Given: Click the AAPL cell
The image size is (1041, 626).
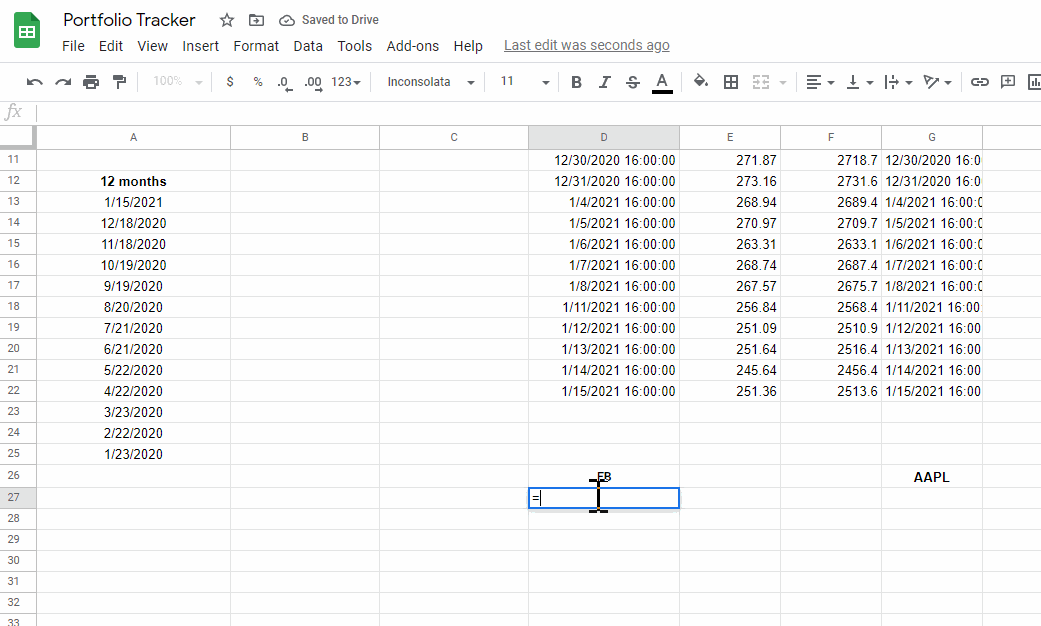Looking at the screenshot, I should 931,477.
